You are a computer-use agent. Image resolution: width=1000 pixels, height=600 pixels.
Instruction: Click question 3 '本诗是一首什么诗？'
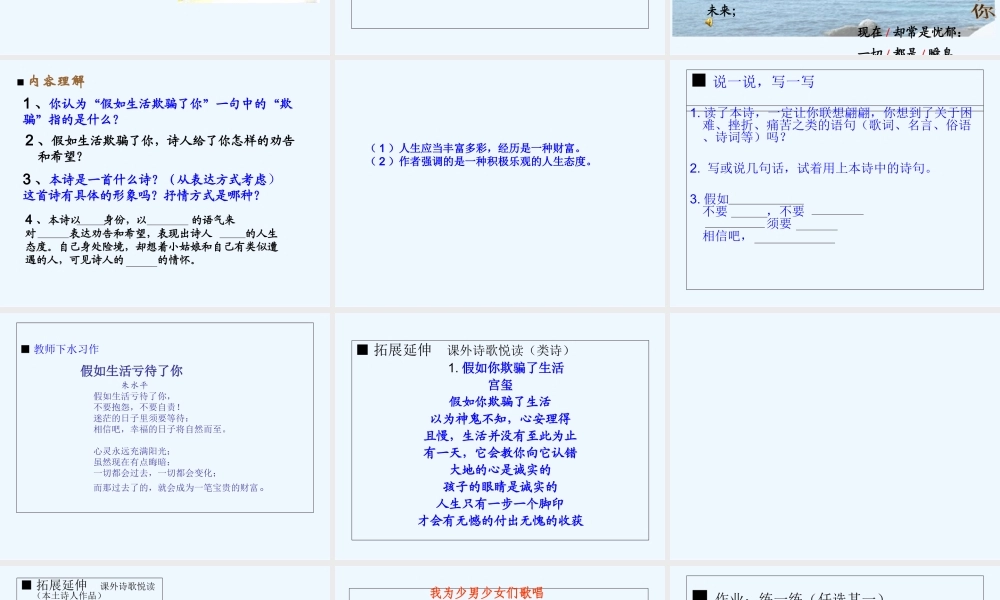pyautogui.click(x=149, y=180)
